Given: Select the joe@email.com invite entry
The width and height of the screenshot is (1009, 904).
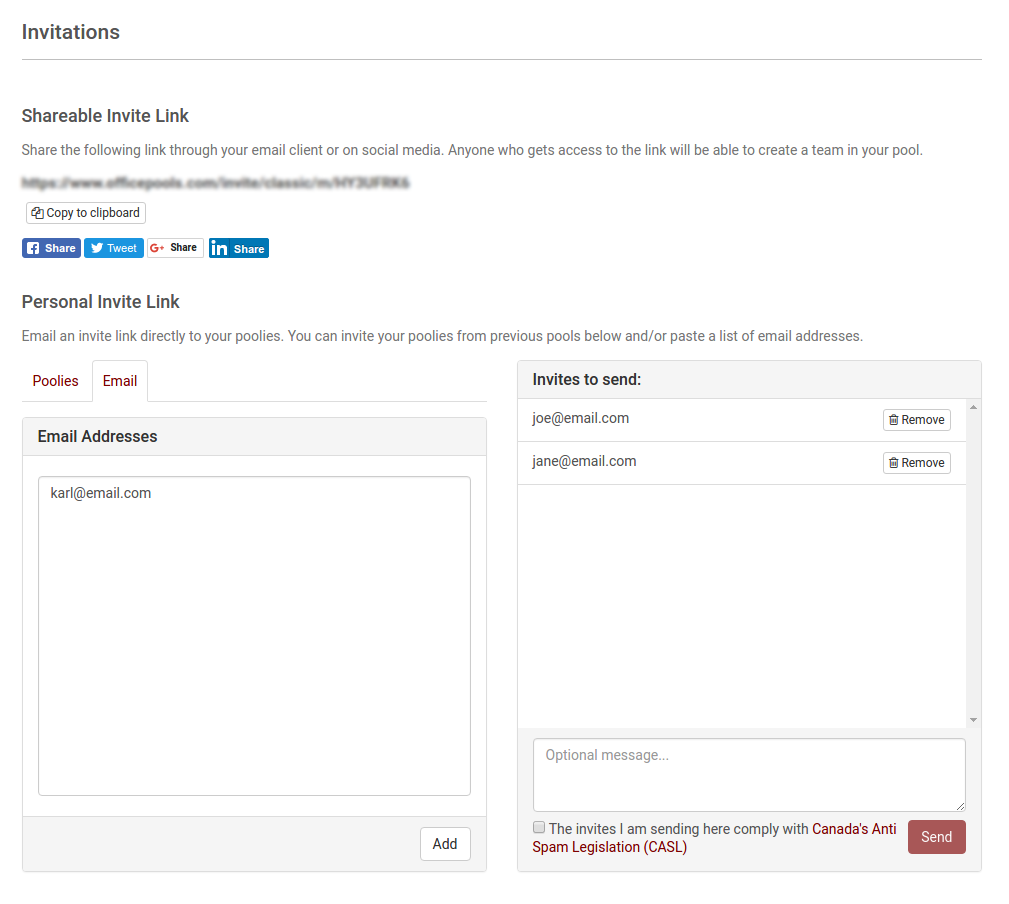Looking at the screenshot, I should (x=581, y=419).
